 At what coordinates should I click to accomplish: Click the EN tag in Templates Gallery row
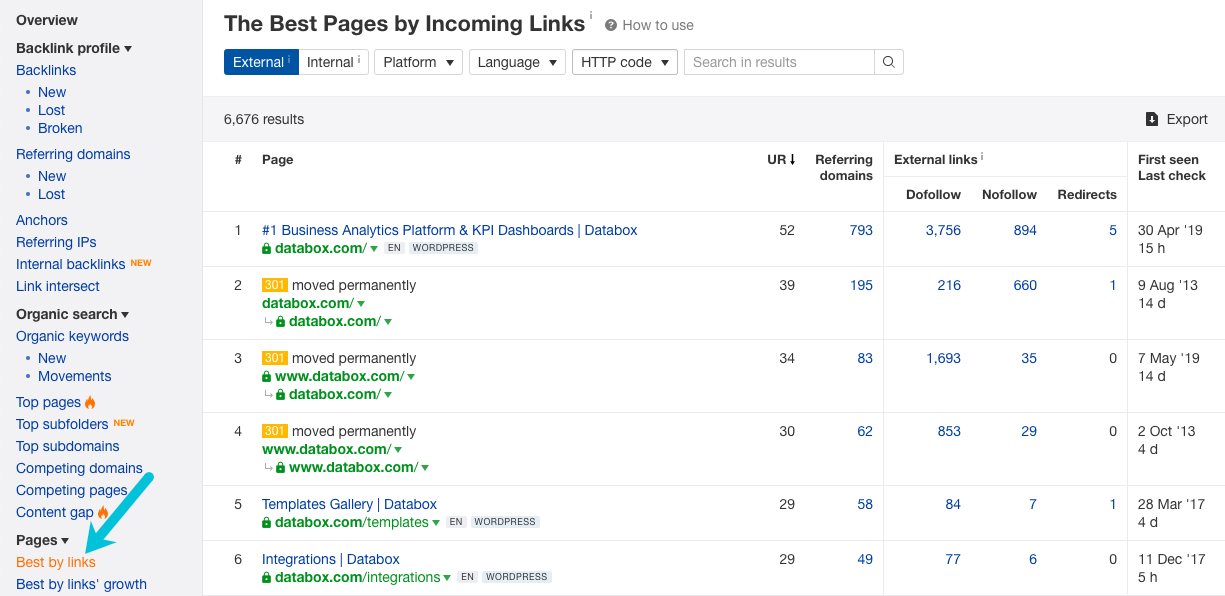[x=456, y=522]
